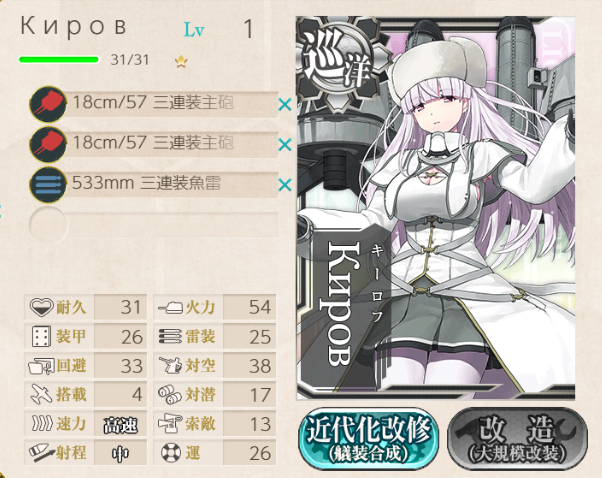Click the 改造 remodel button
602x478 pixels.
(518, 438)
